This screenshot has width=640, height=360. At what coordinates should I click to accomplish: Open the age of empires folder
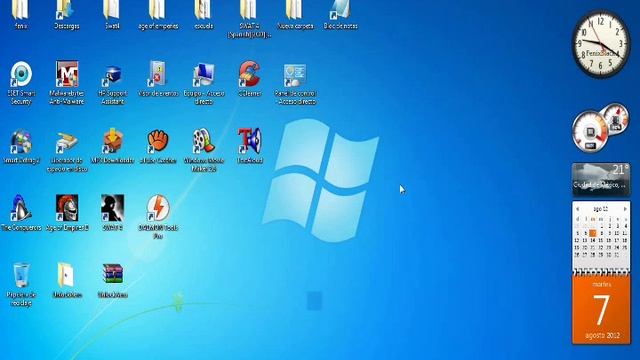(158, 14)
